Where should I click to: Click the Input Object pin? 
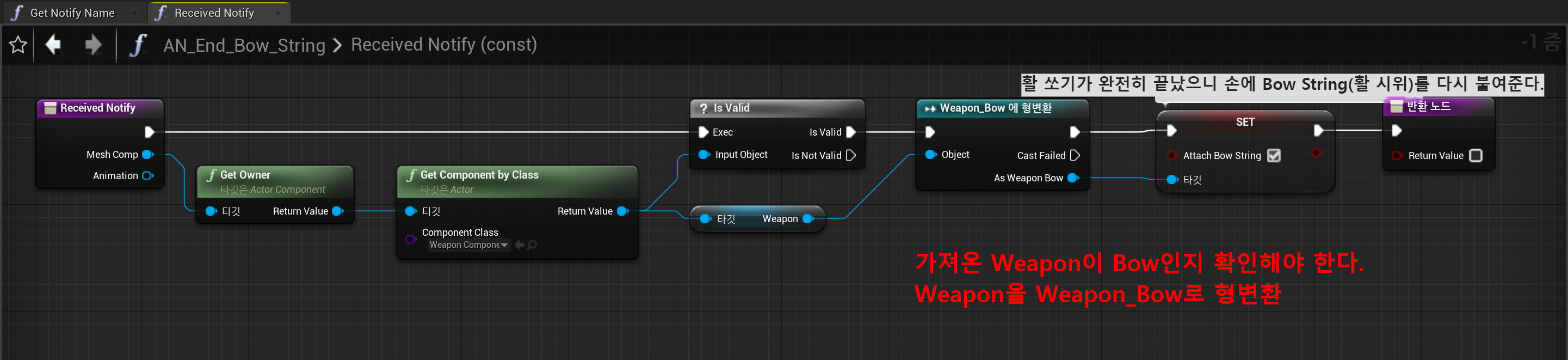703,155
